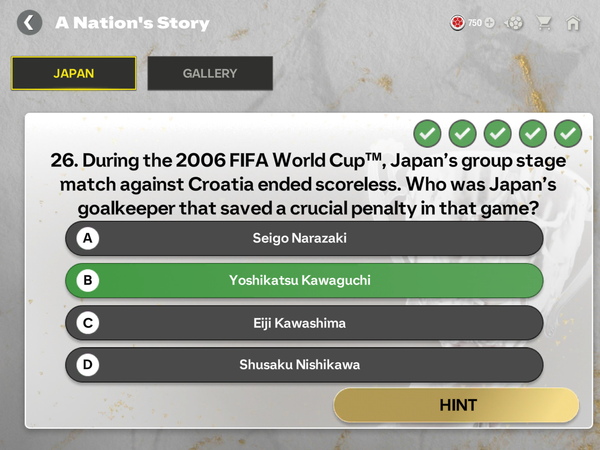Open the Gallery tab
The image size is (600, 450).
[x=210, y=73]
